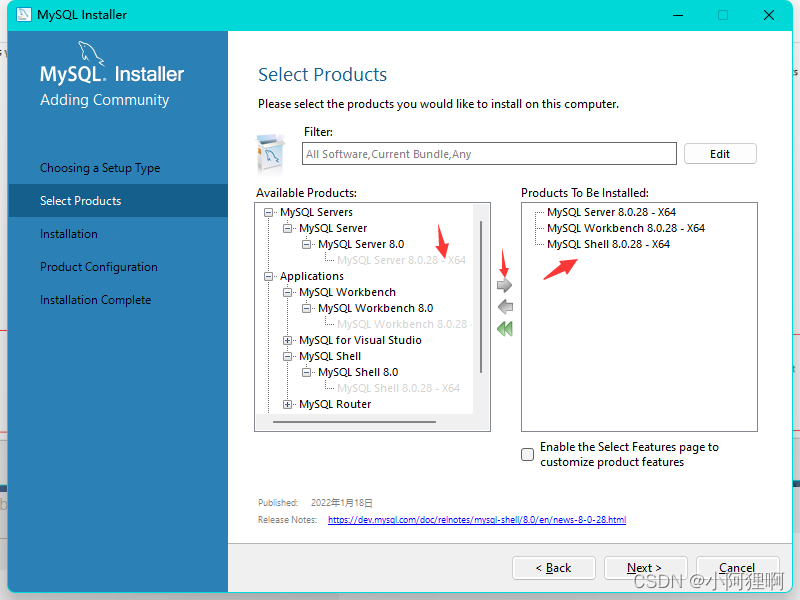Collapse the MySQL Shell 8.0 node
The width and height of the screenshot is (800, 600).
pos(306,372)
